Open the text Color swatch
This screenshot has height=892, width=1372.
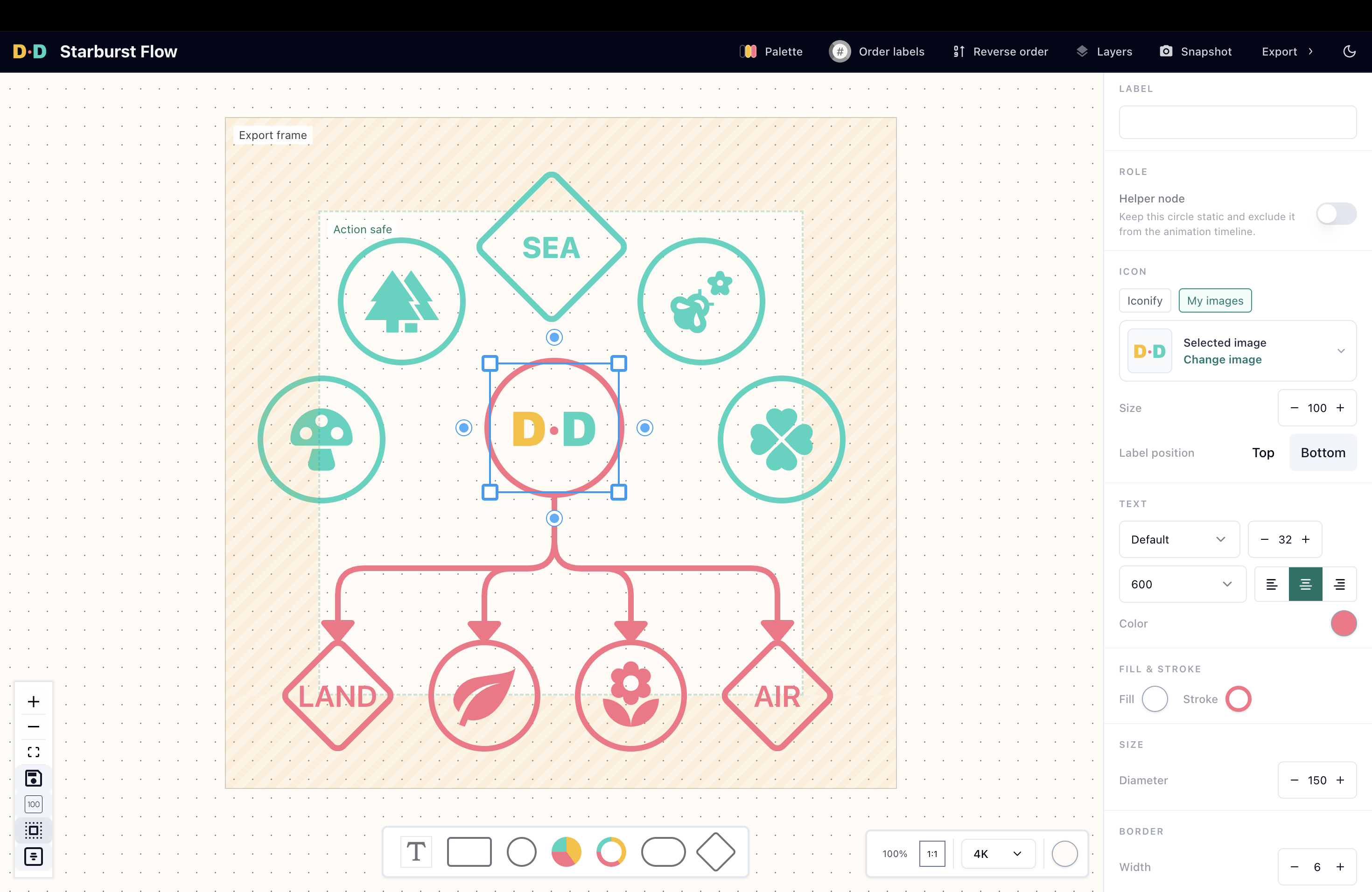(x=1343, y=623)
